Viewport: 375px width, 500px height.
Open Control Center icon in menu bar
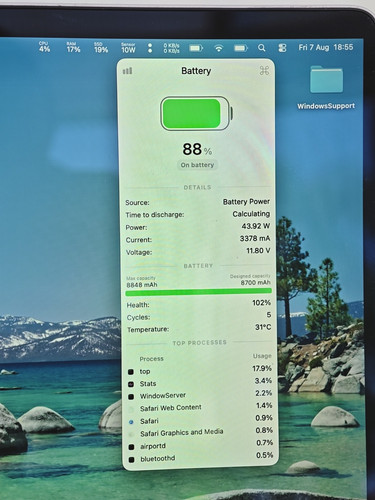point(282,48)
